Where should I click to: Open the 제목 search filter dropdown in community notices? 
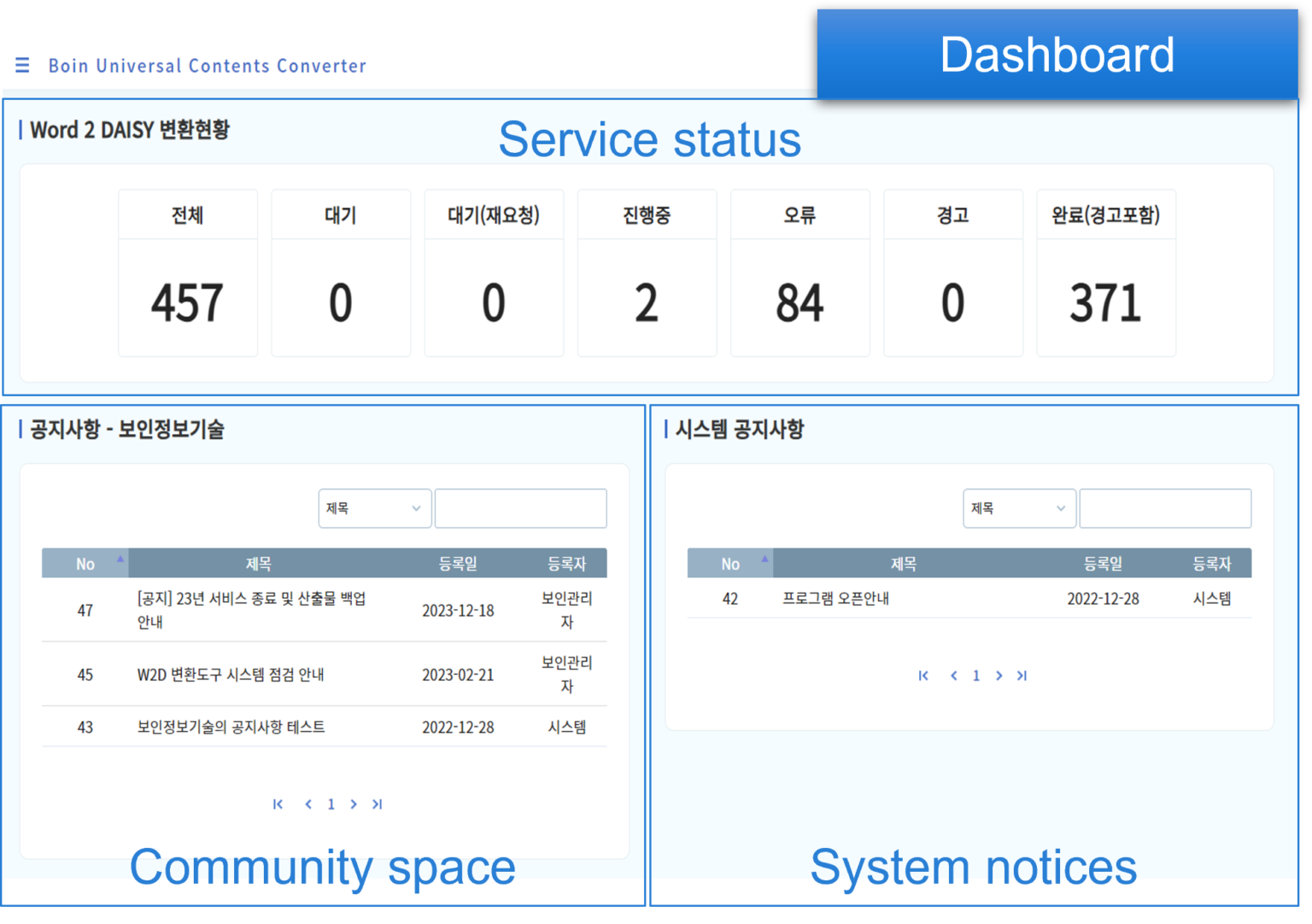coord(374,507)
